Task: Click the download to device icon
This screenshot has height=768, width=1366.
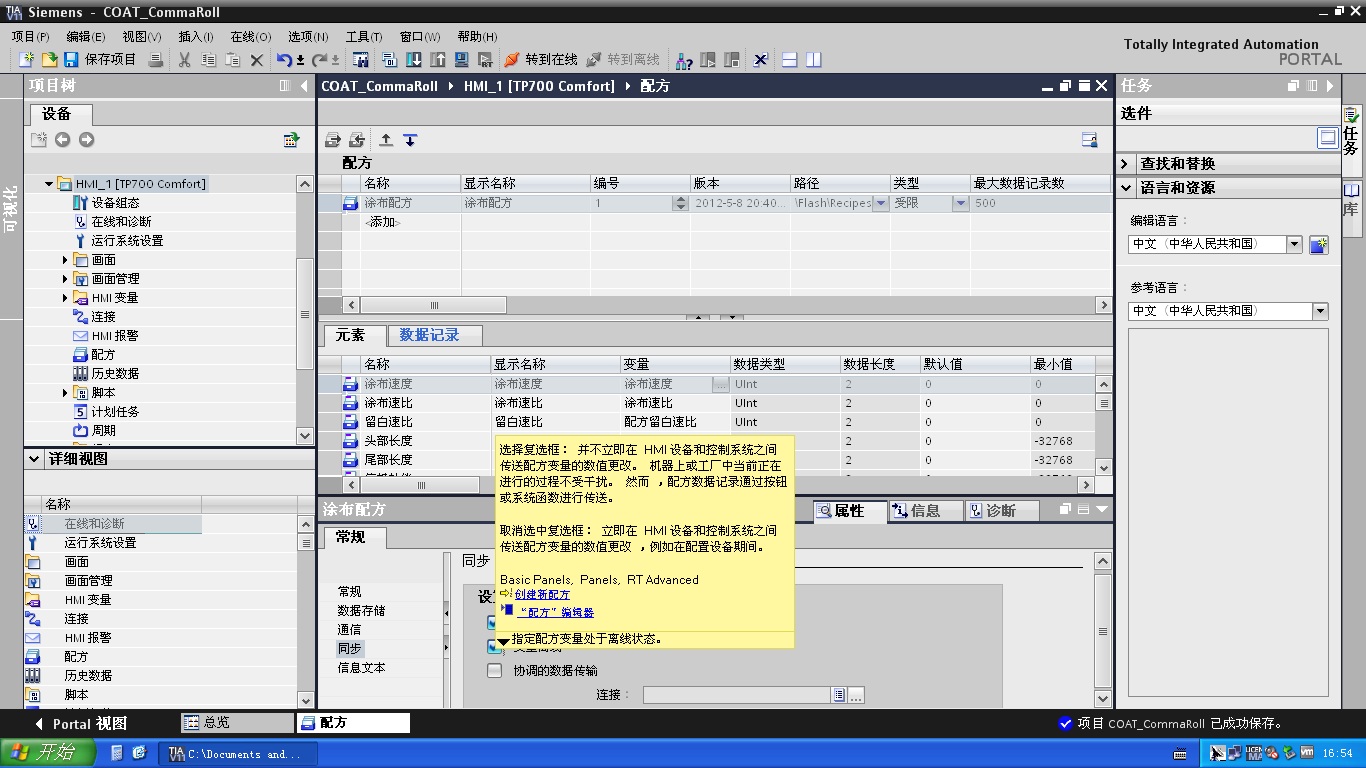Action: (x=413, y=60)
